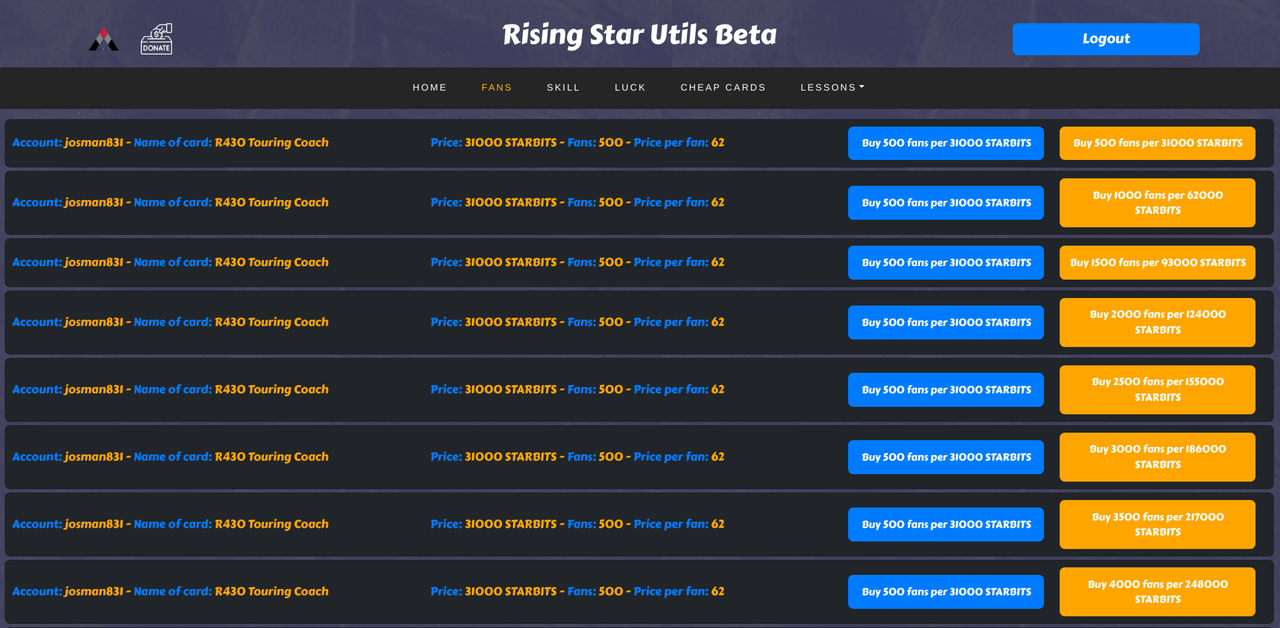Click Buy 4000 fans per 248000 STARBITS
The image size is (1280, 628).
click(x=1157, y=592)
